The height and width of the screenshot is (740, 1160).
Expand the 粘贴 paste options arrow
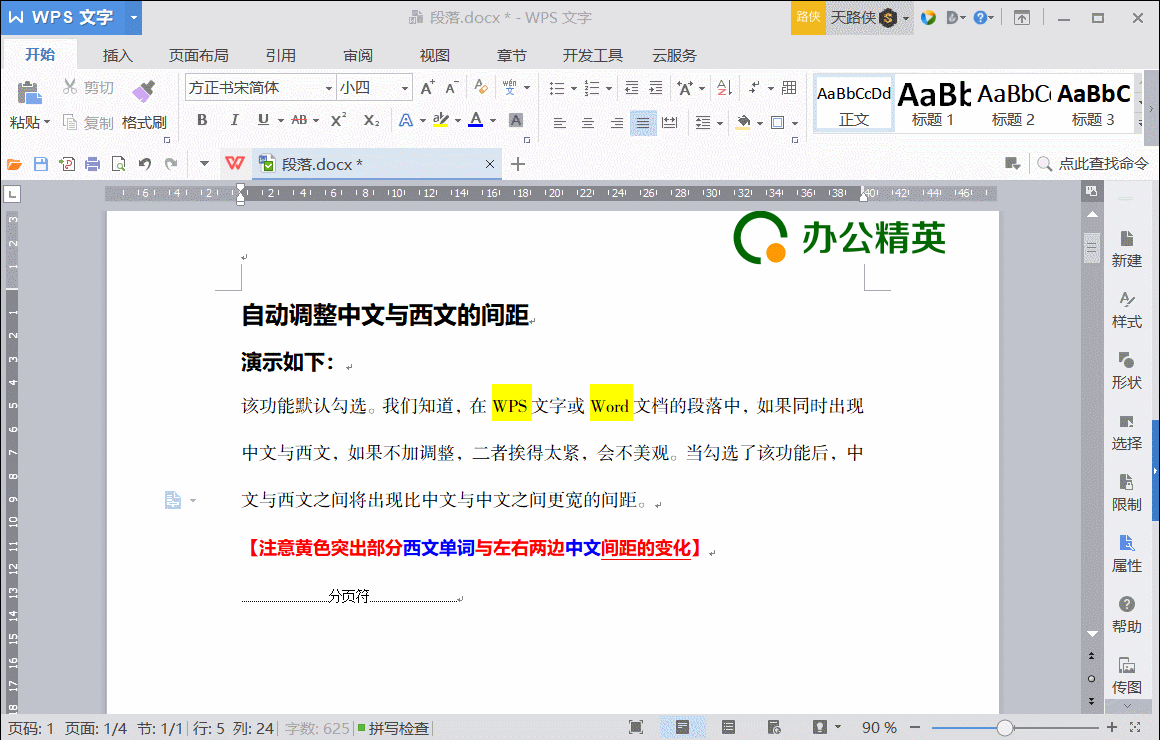pyautogui.click(x=47, y=122)
